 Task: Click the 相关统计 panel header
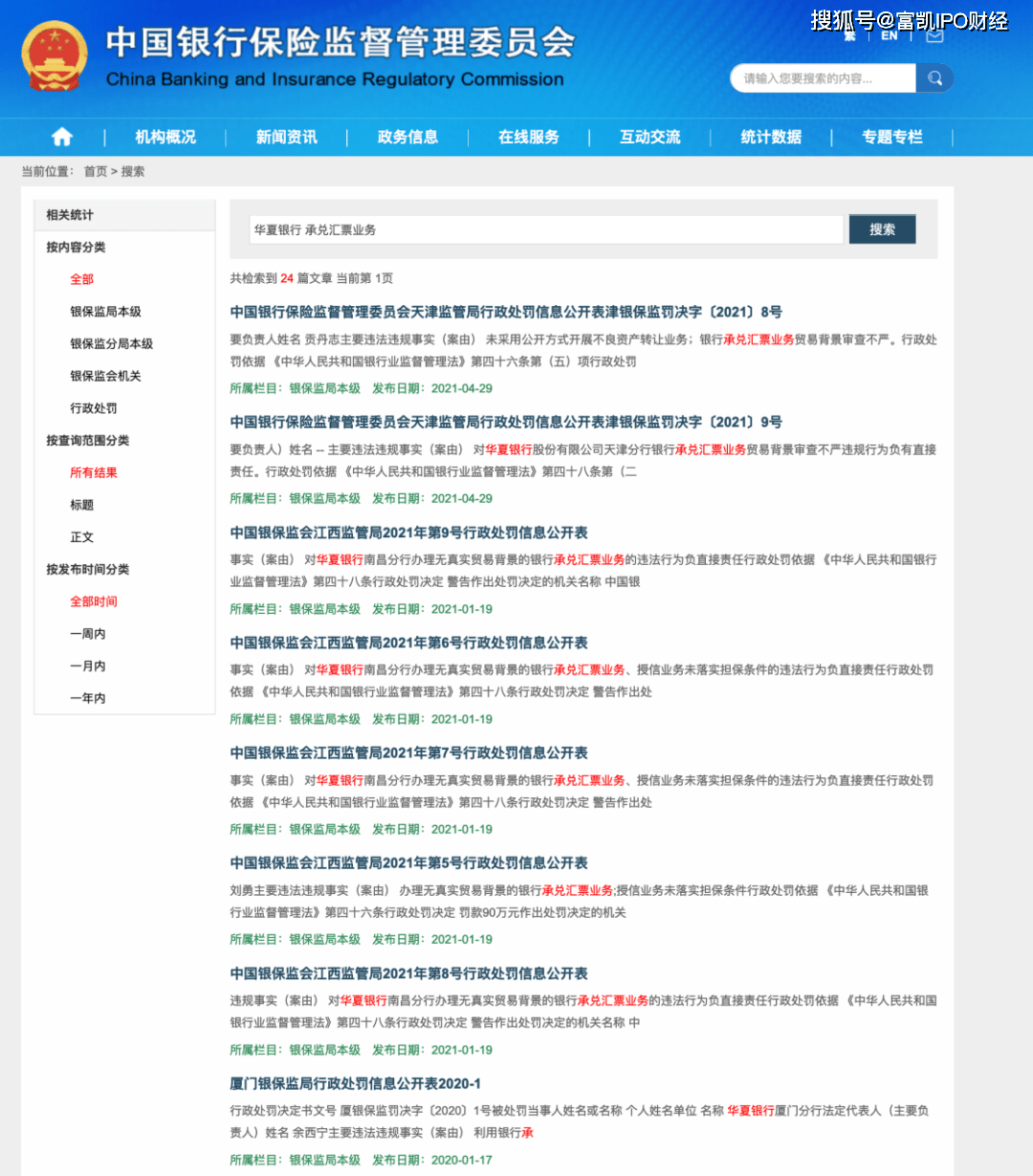[x=124, y=215]
